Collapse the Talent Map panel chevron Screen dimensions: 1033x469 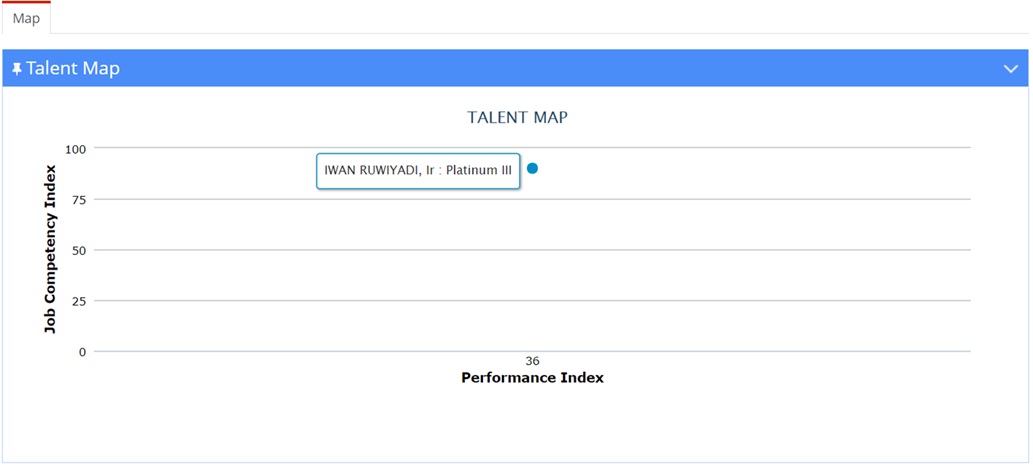click(x=1011, y=69)
